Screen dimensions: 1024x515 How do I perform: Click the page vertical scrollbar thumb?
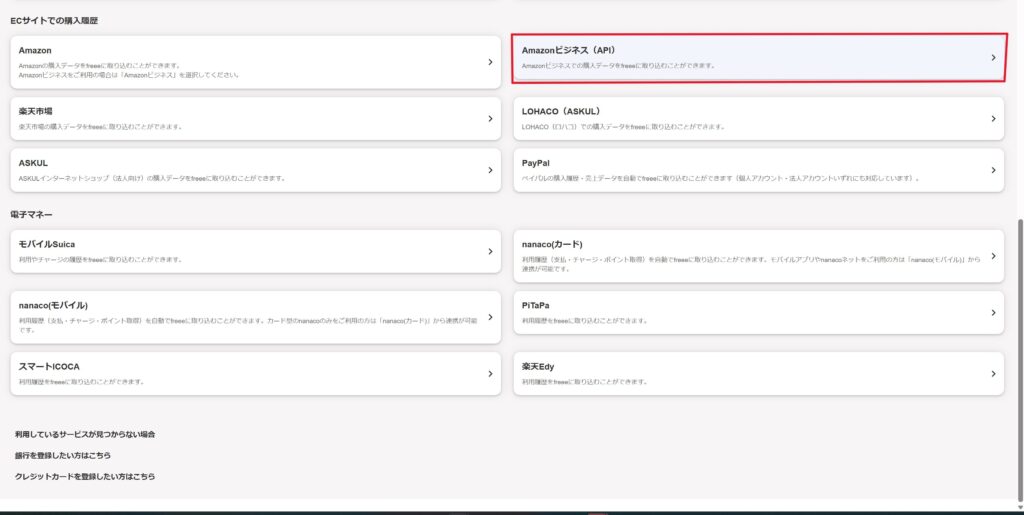tap(1020, 360)
